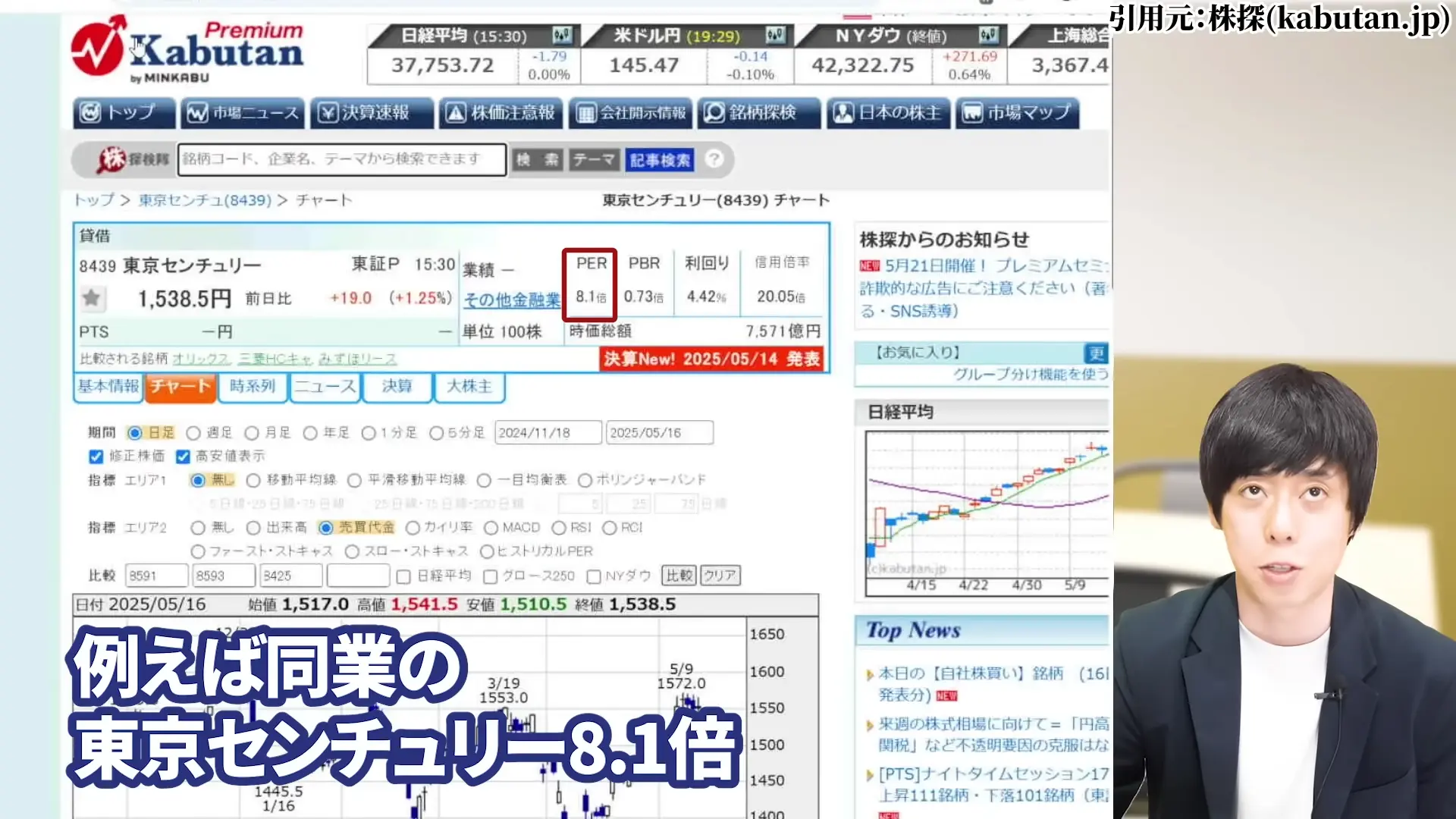The height and width of the screenshot is (819, 1456).
Task: Focus the stock code search field
Action: 342,159
